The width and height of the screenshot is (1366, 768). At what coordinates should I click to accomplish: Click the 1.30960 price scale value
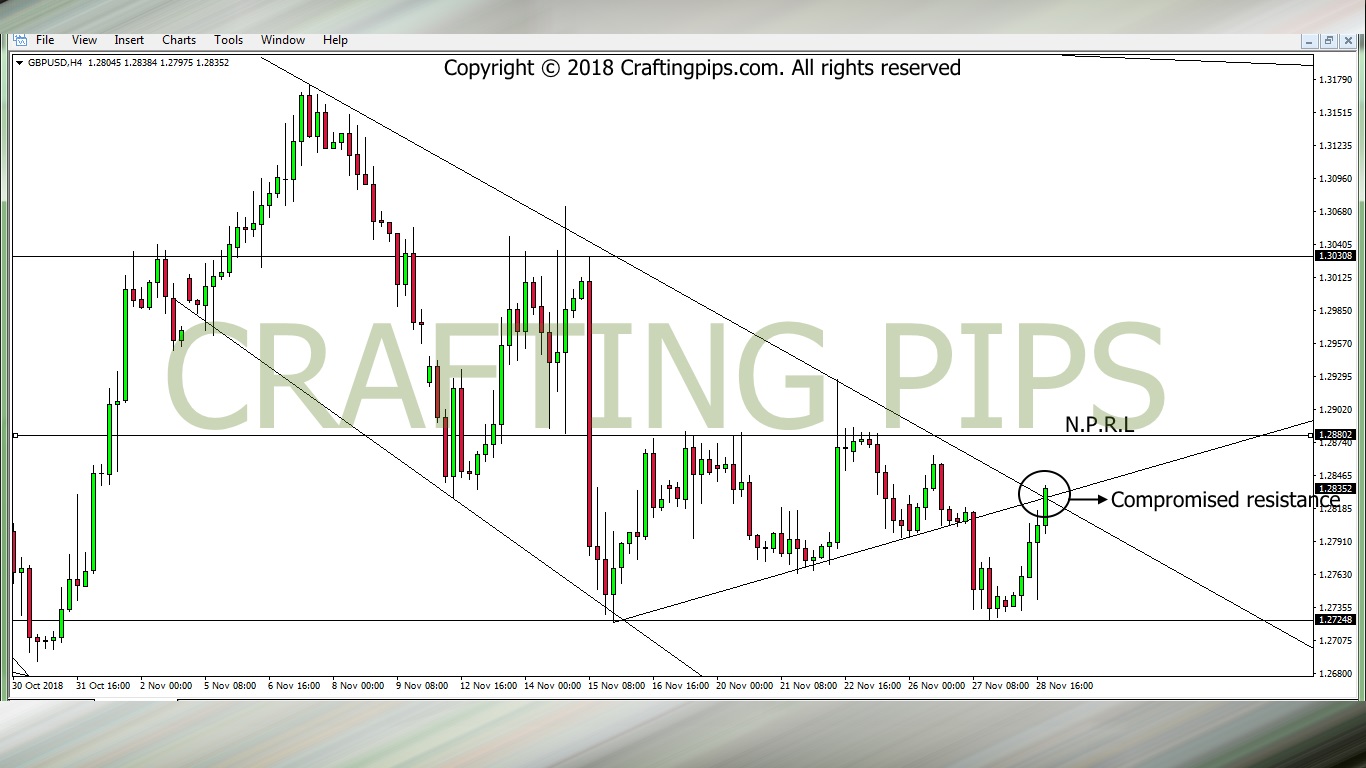[1335, 178]
